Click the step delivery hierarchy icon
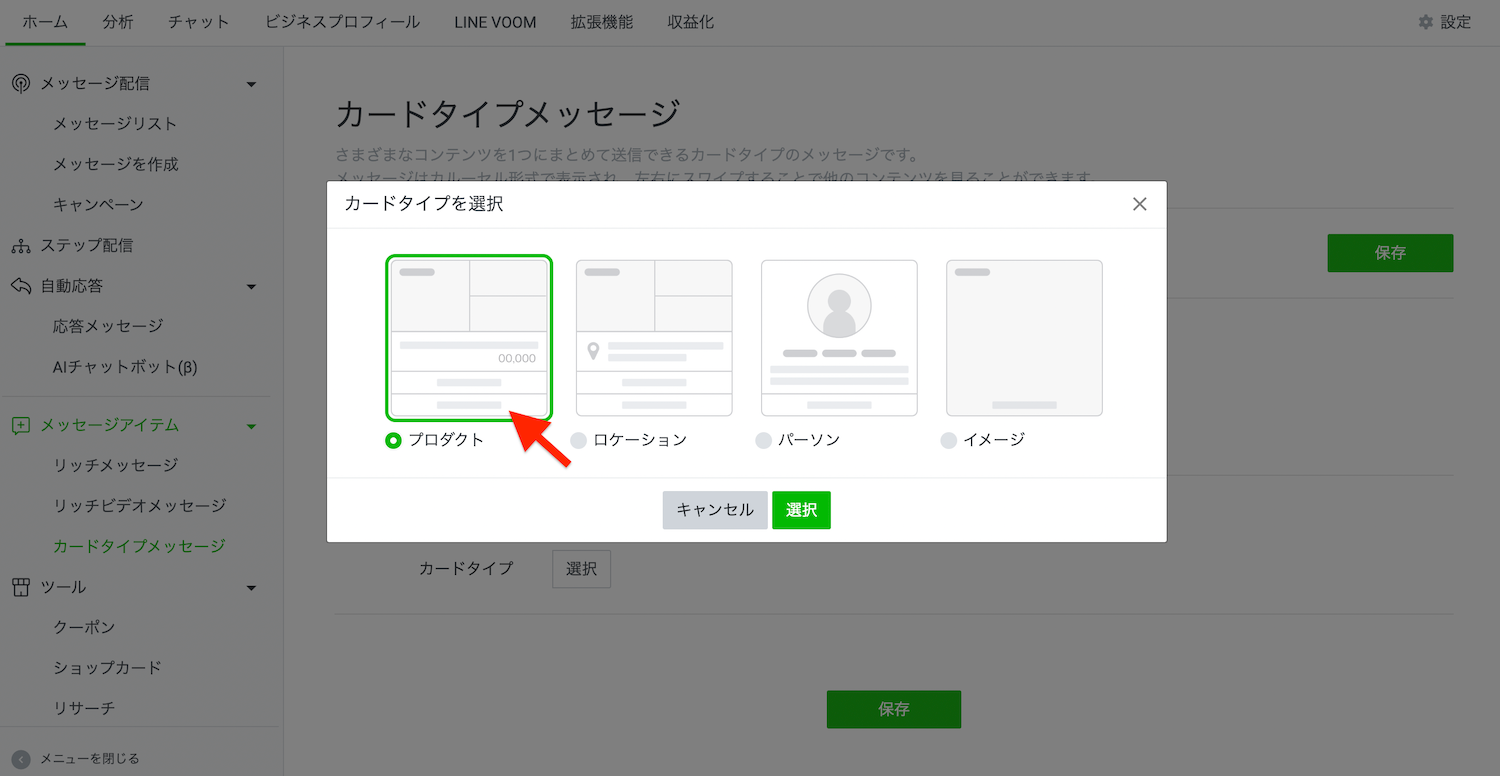The image size is (1500, 776). coord(20,245)
